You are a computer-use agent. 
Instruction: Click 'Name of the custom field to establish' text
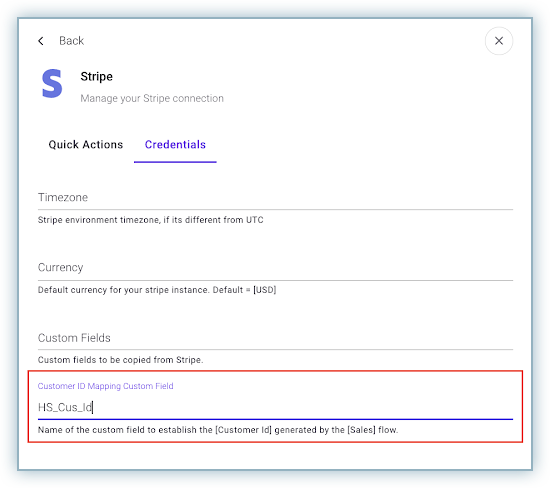click(218, 430)
